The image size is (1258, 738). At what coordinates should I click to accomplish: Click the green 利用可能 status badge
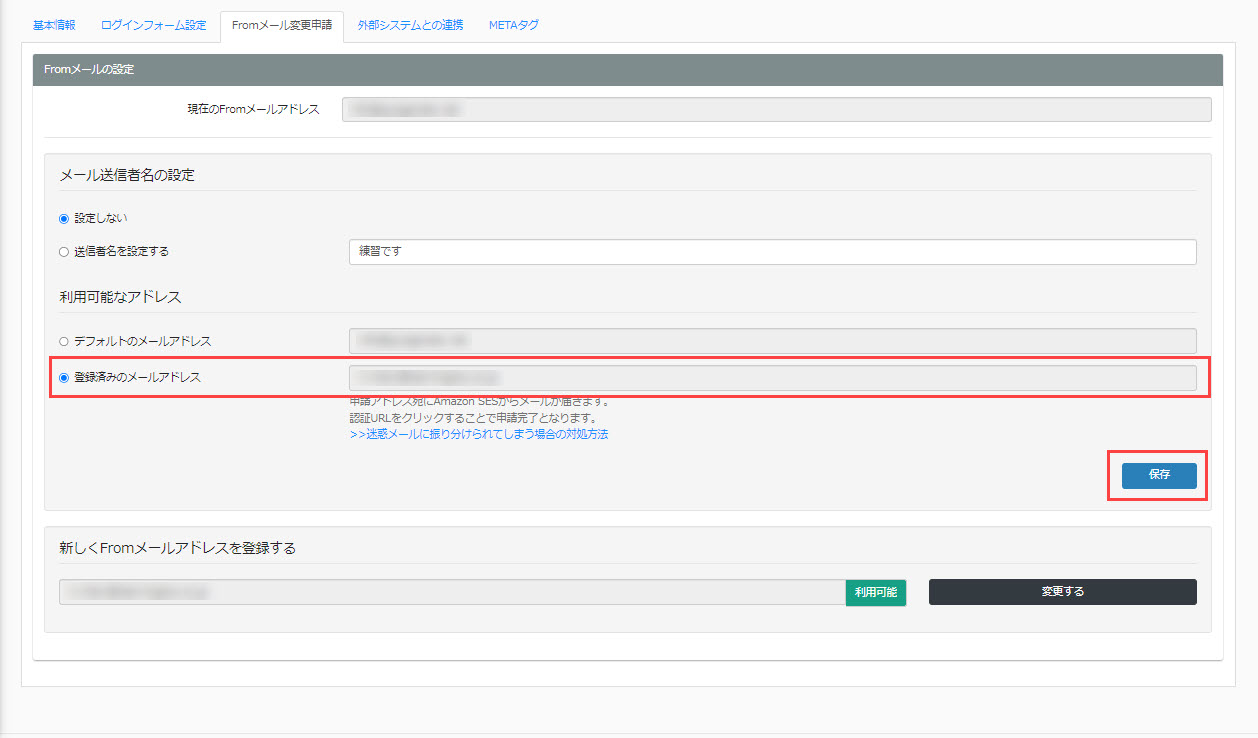click(x=876, y=592)
